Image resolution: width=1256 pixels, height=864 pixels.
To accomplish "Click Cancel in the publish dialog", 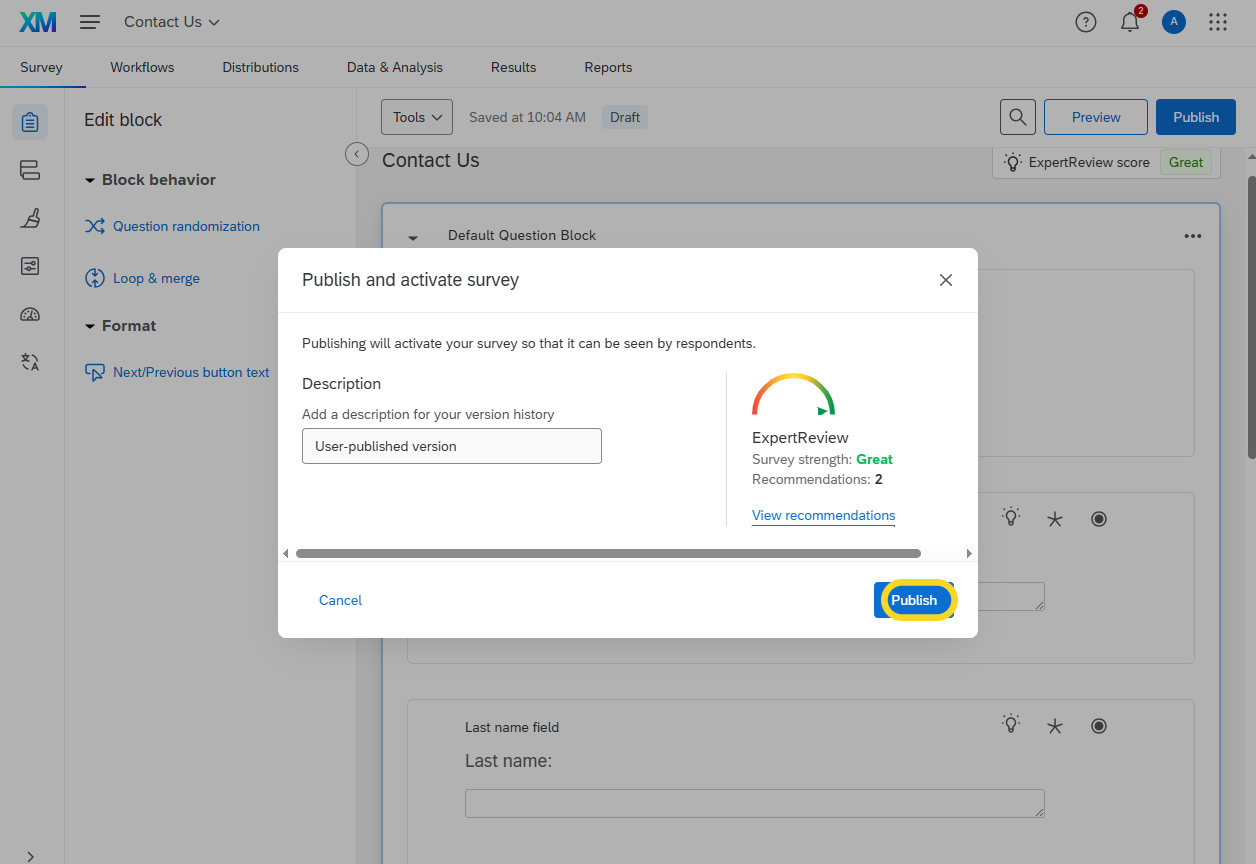I will (x=340, y=600).
